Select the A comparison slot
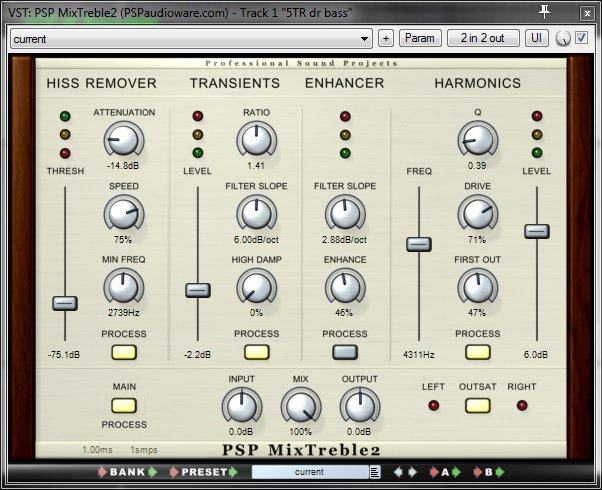The width and height of the screenshot is (602, 490). [444, 471]
